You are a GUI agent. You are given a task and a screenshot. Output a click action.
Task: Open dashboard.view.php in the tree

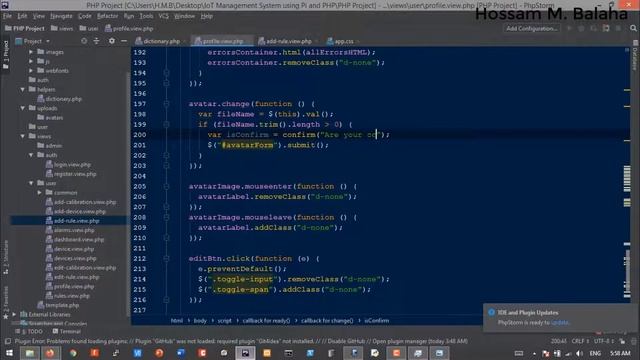79,240
